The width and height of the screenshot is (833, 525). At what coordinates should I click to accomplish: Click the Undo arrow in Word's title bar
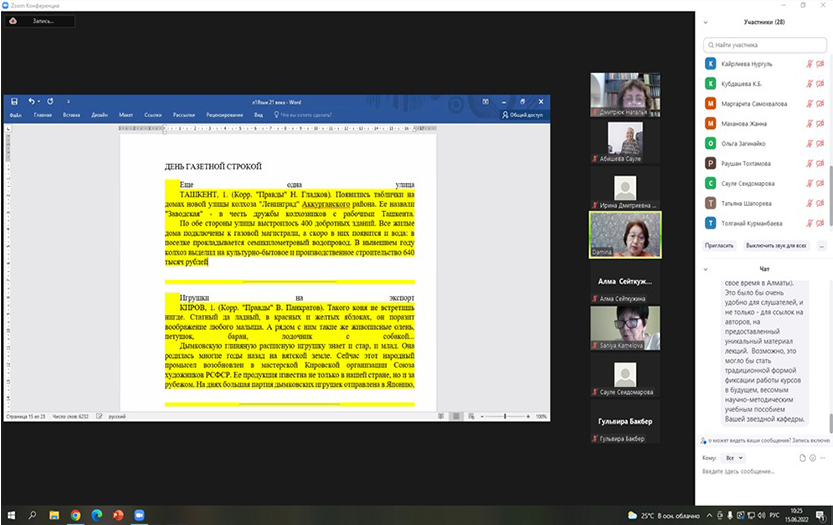[32, 101]
